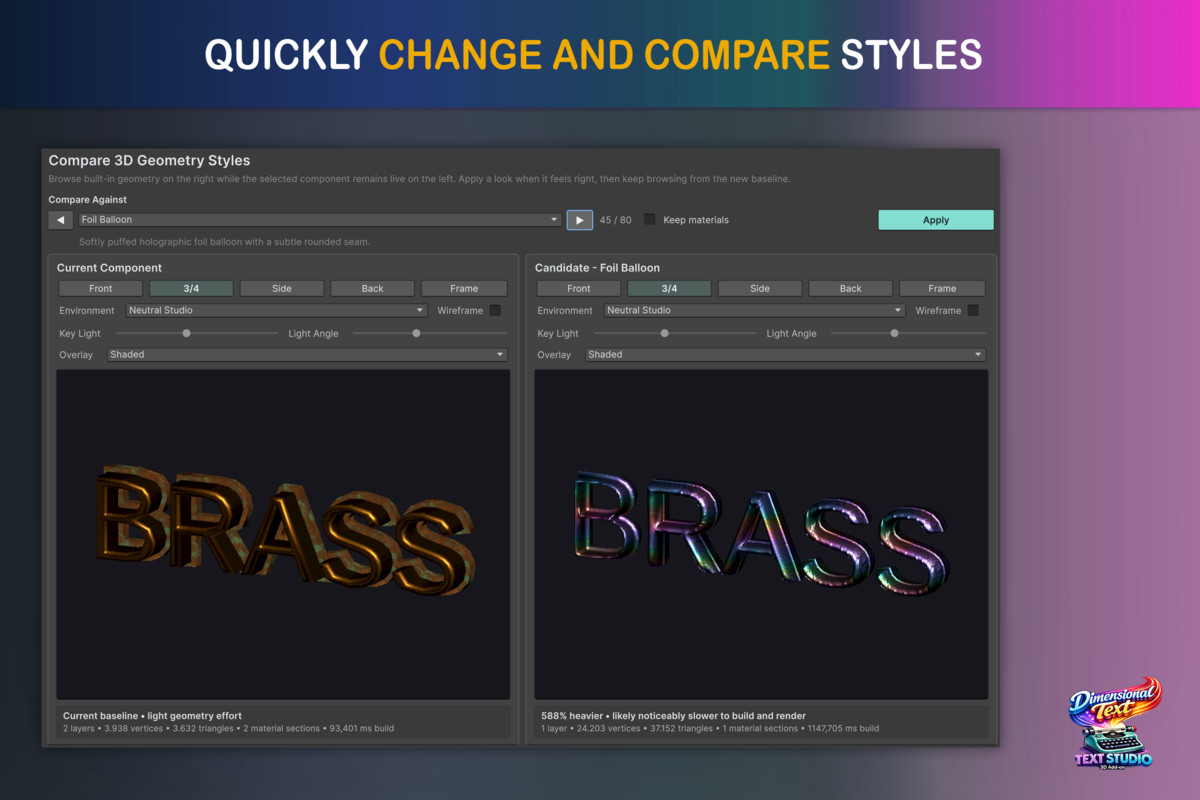This screenshot has width=1200, height=800.
Task: Select Side view in Candidate panel
Action: click(760, 289)
